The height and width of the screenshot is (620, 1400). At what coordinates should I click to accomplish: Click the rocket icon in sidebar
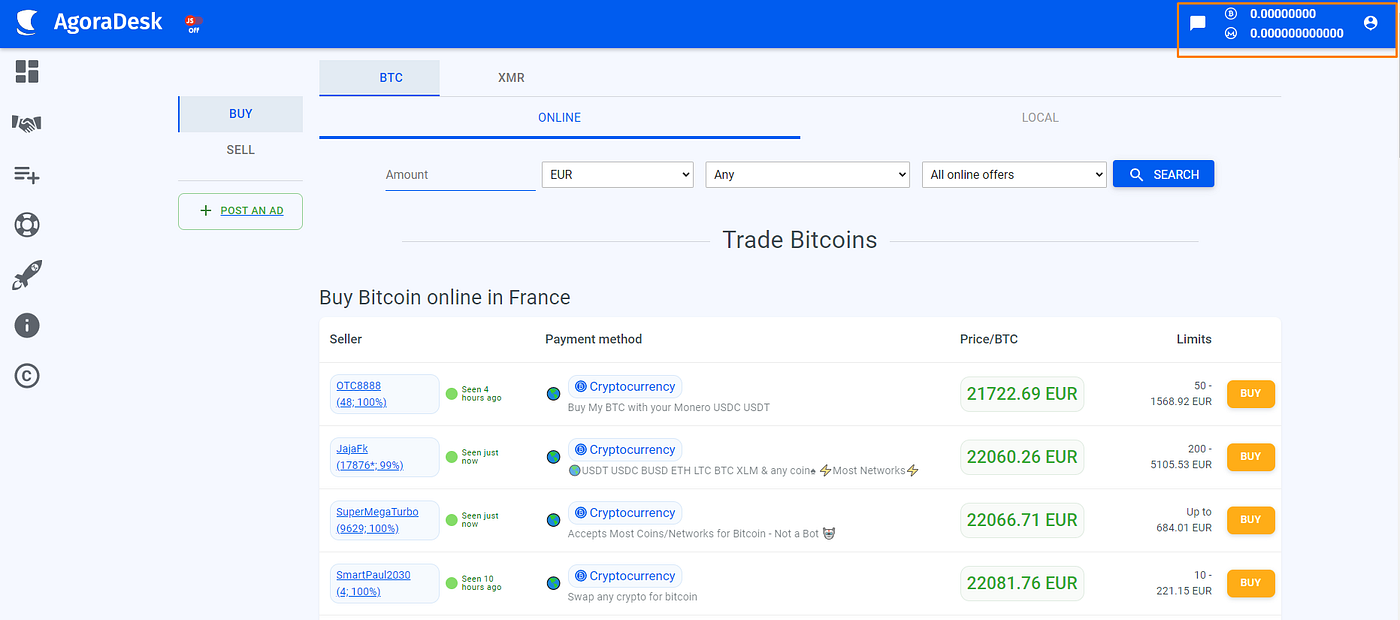tap(27, 275)
